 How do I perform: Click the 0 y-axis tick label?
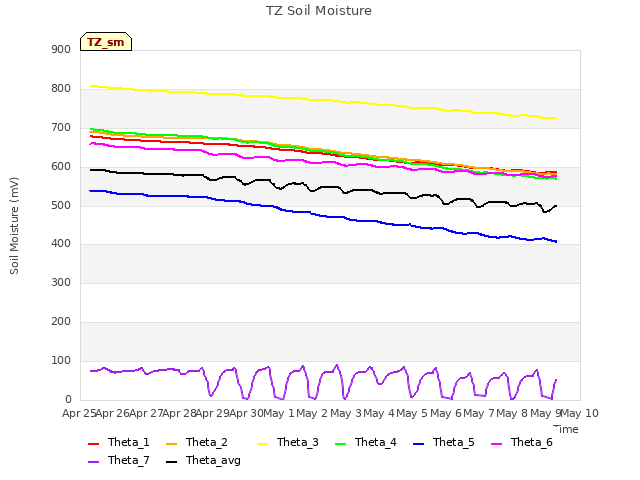[68, 400]
